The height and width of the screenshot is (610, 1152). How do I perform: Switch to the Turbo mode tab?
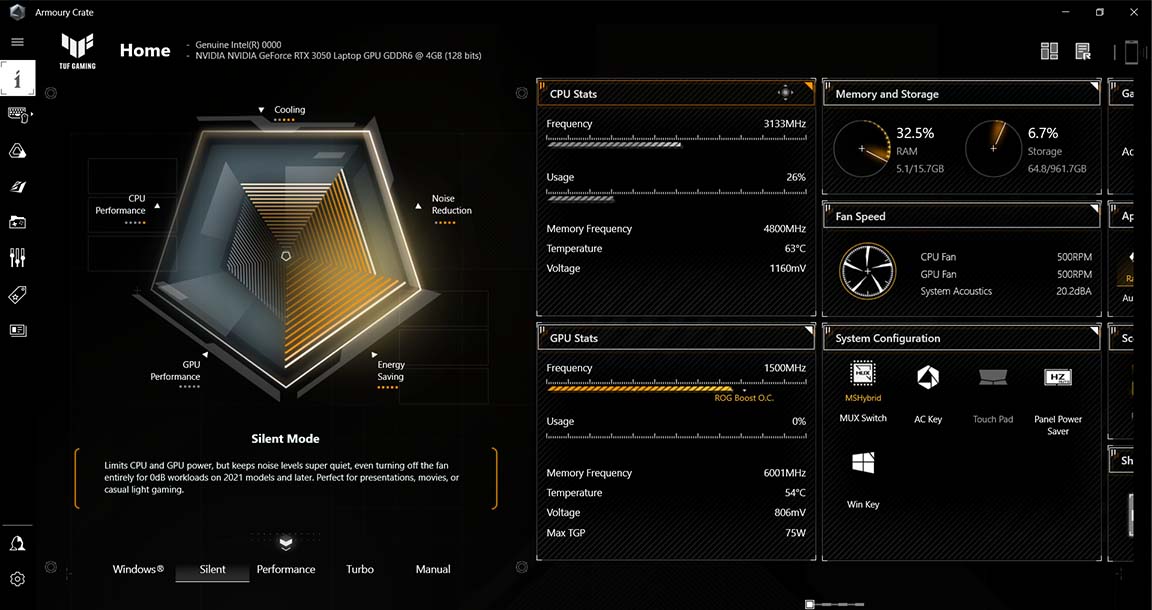pyautogui.click(x=359, y=569)
